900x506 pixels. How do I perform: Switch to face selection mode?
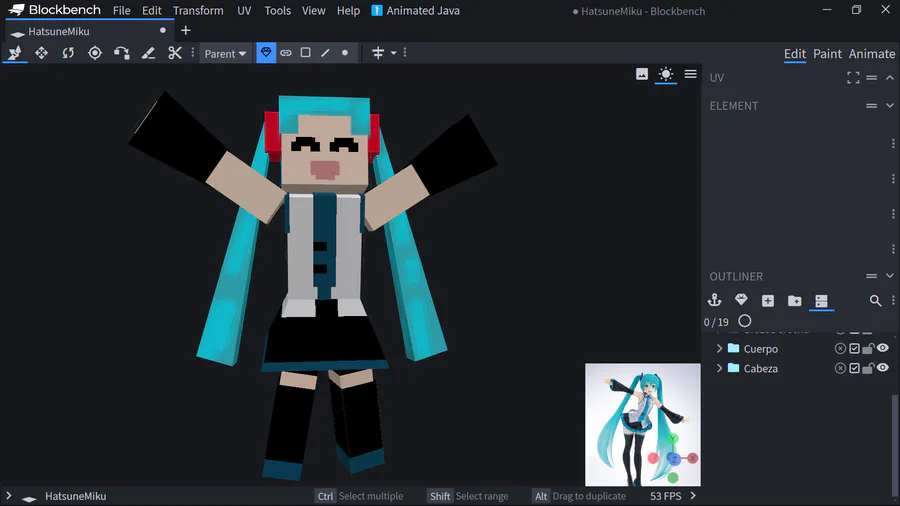(x=305, y=53)
